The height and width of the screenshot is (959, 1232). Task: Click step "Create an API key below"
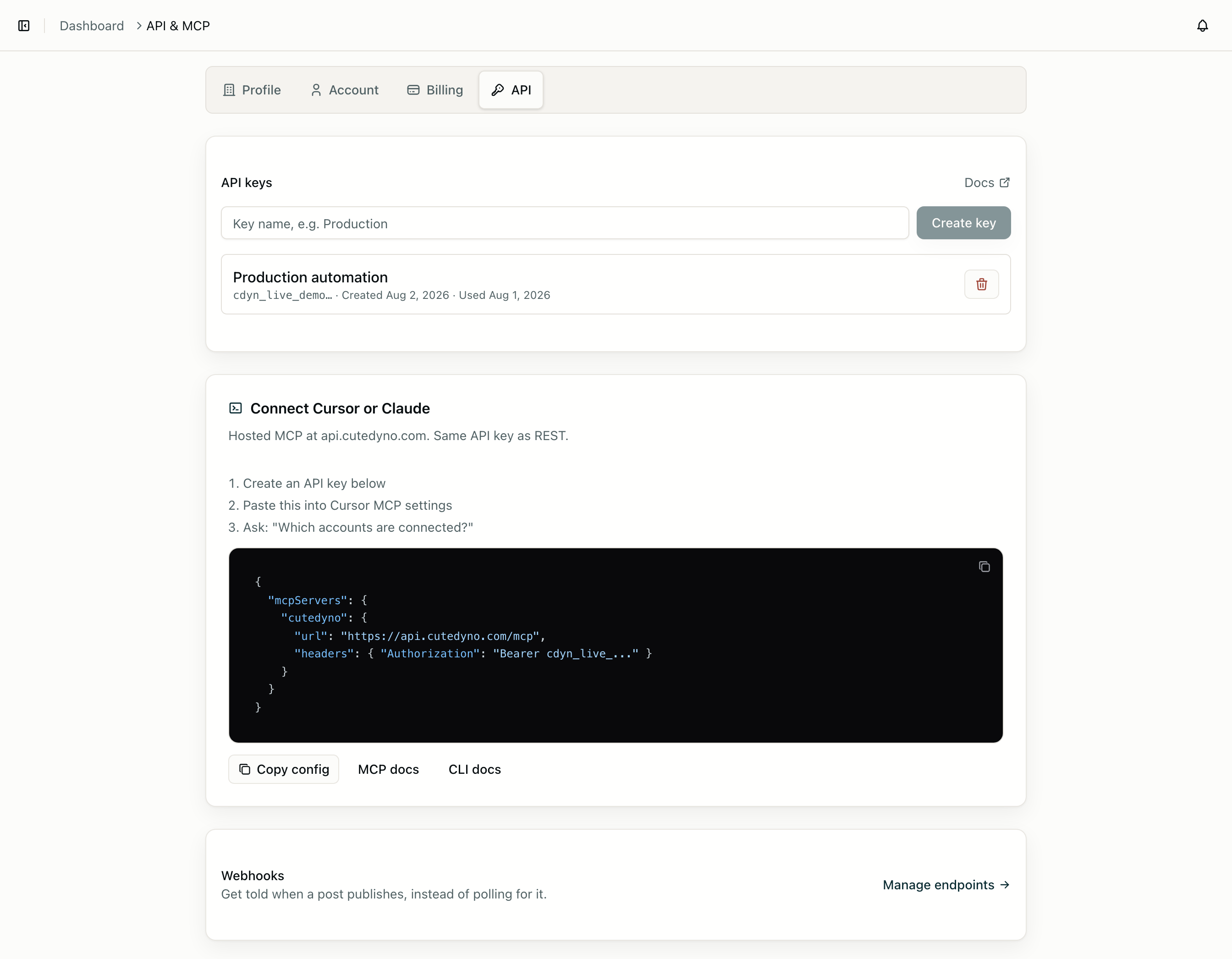click(x=314, y=484)
